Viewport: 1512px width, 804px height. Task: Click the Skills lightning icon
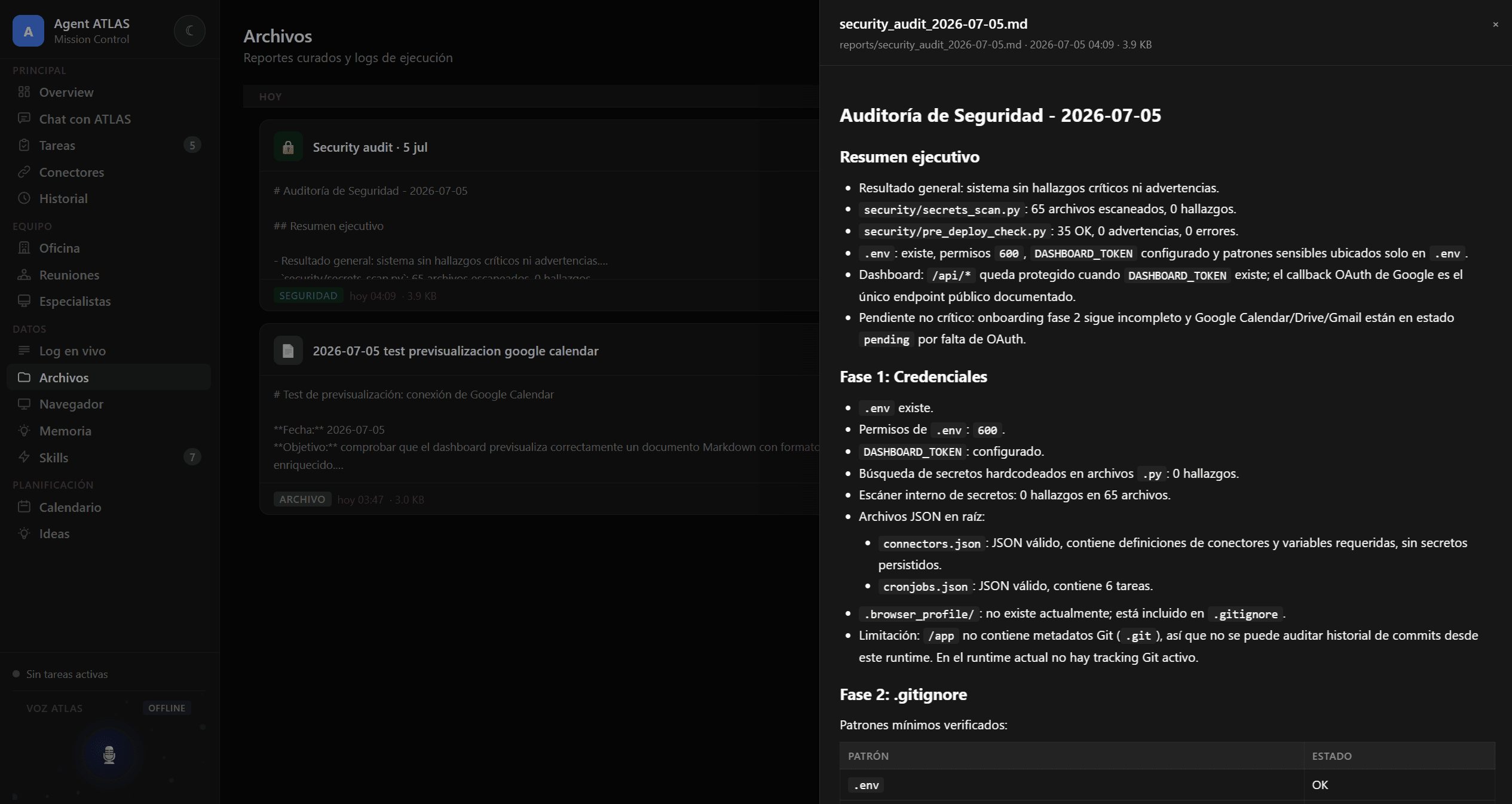tap(24, 458)
